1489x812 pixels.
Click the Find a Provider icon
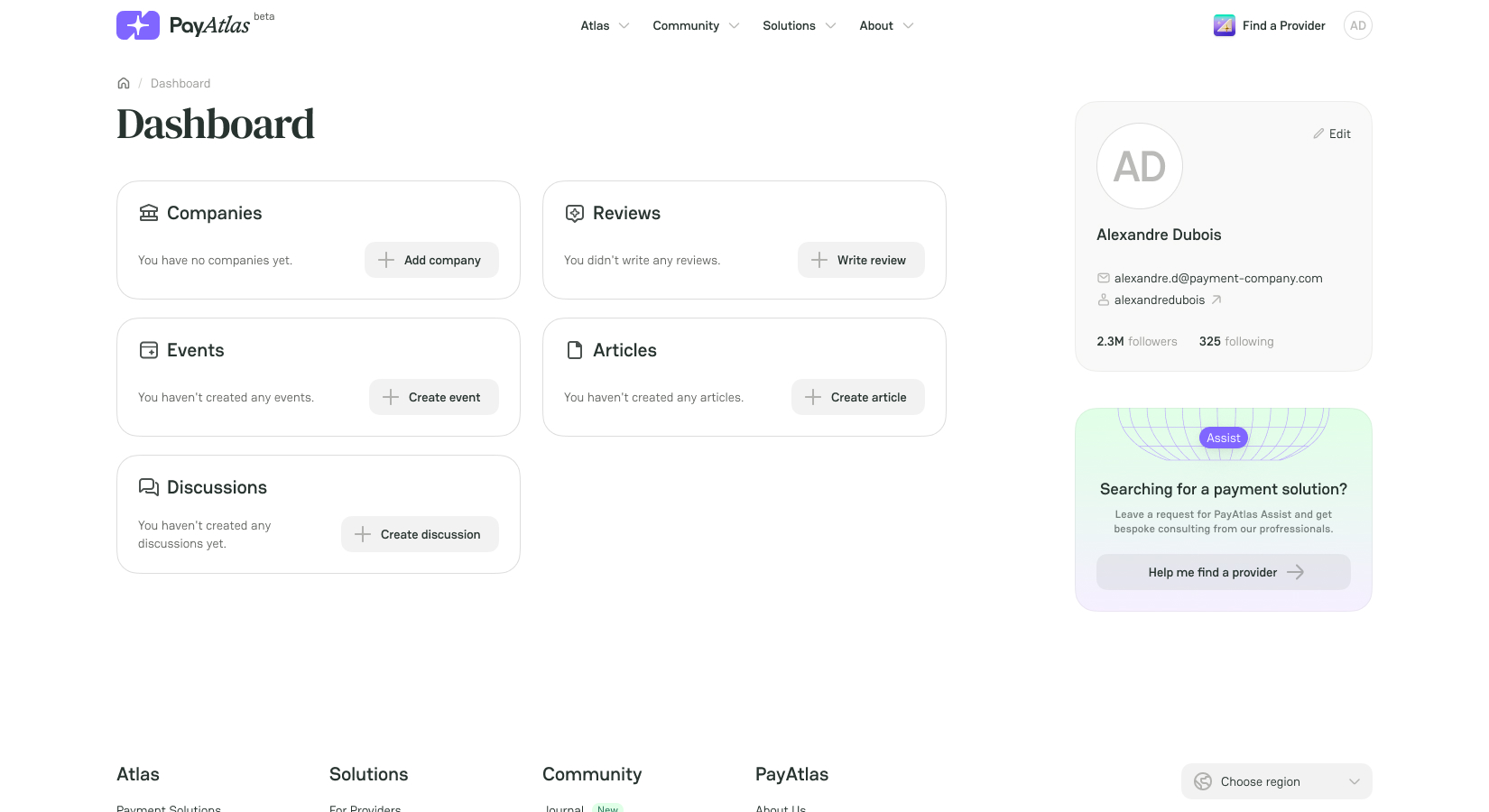[1225, 25]
